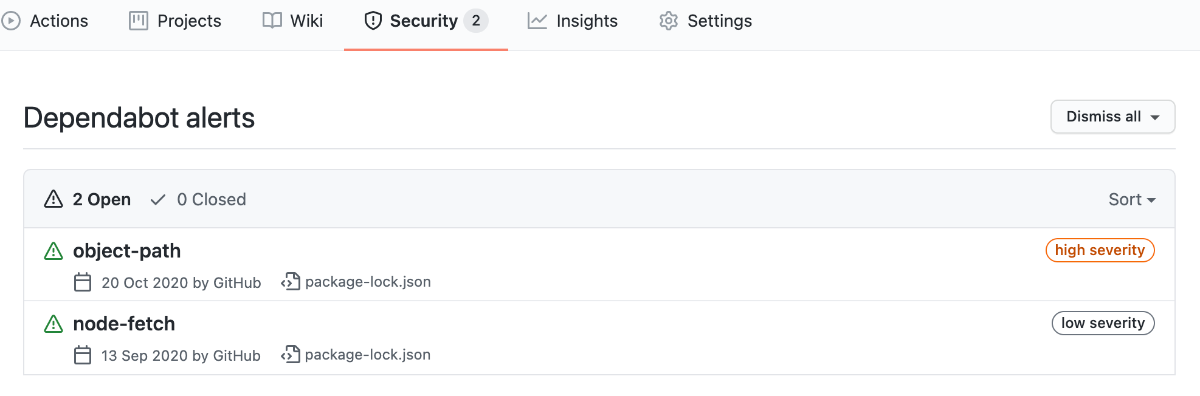Click the Settings gear icon
This screenshot has width=1200, height=396.
click(669, 20)
